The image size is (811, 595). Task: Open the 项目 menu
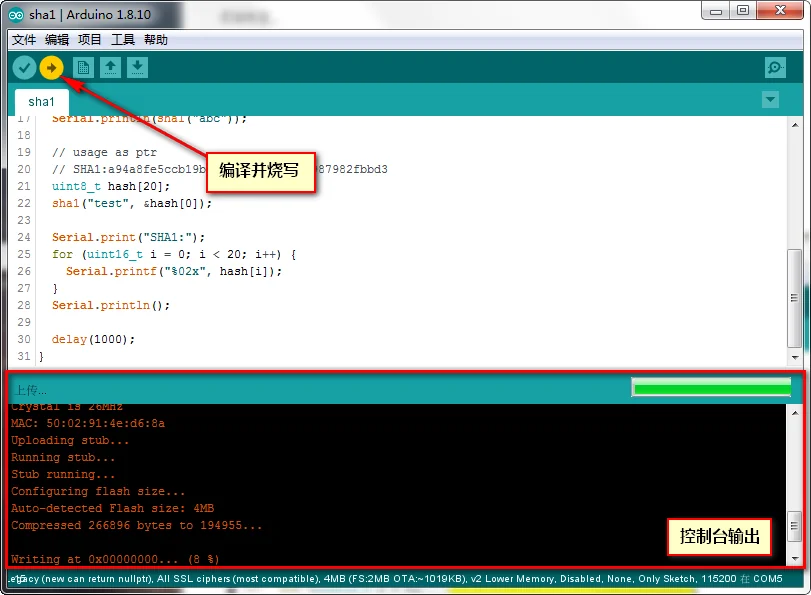89,40
